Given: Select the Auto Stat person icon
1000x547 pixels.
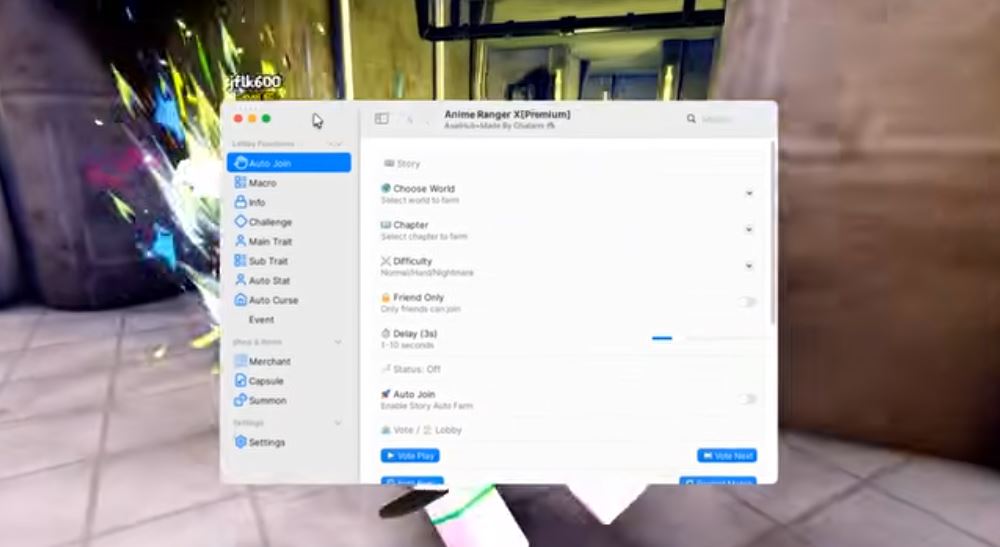Looking at the screenshot, I should (240, 280).
